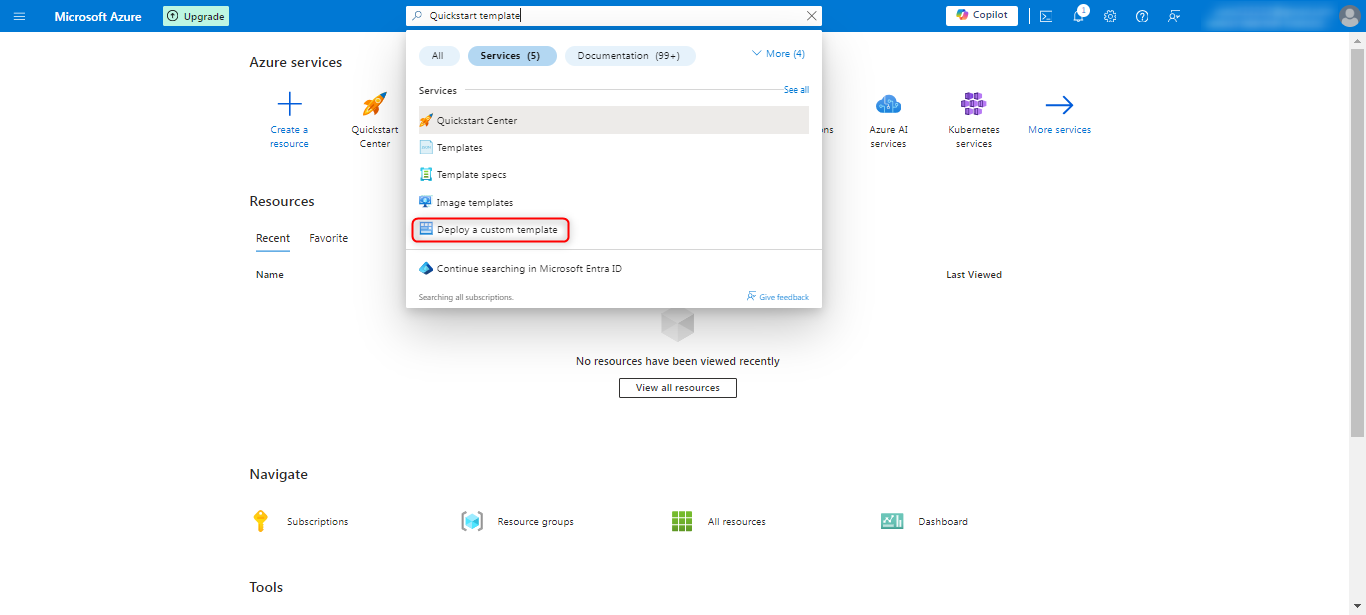
Task: Open the portal hamburger menu
Action: pyautogui.click(x=19, y=16)
